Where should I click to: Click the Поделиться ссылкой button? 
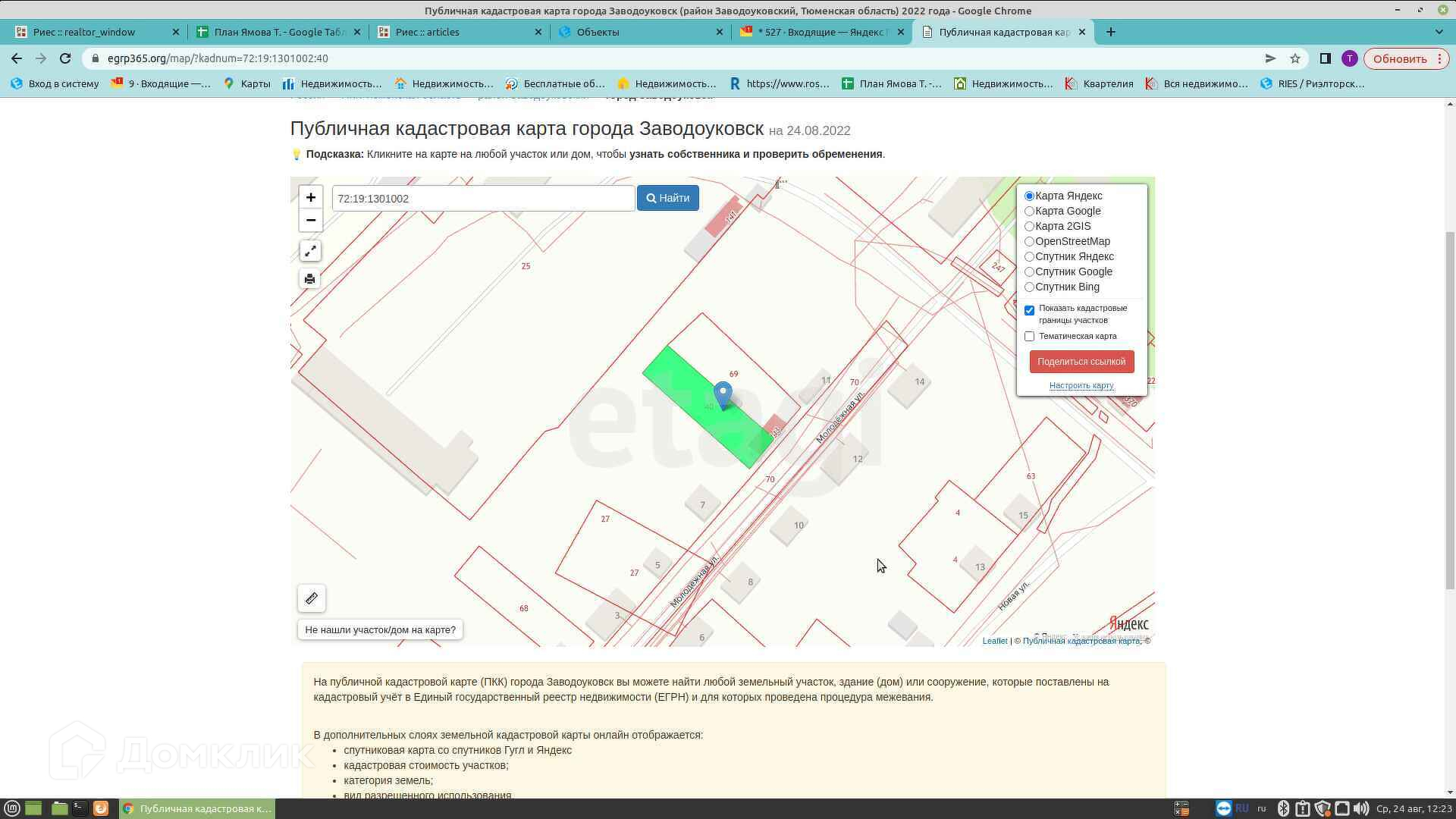[x=1081, y=362]
